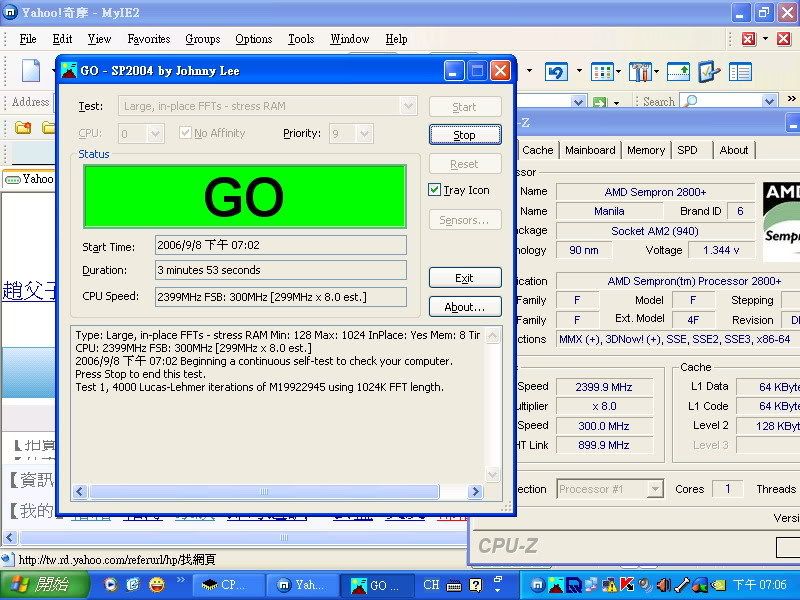
Task: Click the Exit button
Action: pyautogui.click(x=465, y=278)
